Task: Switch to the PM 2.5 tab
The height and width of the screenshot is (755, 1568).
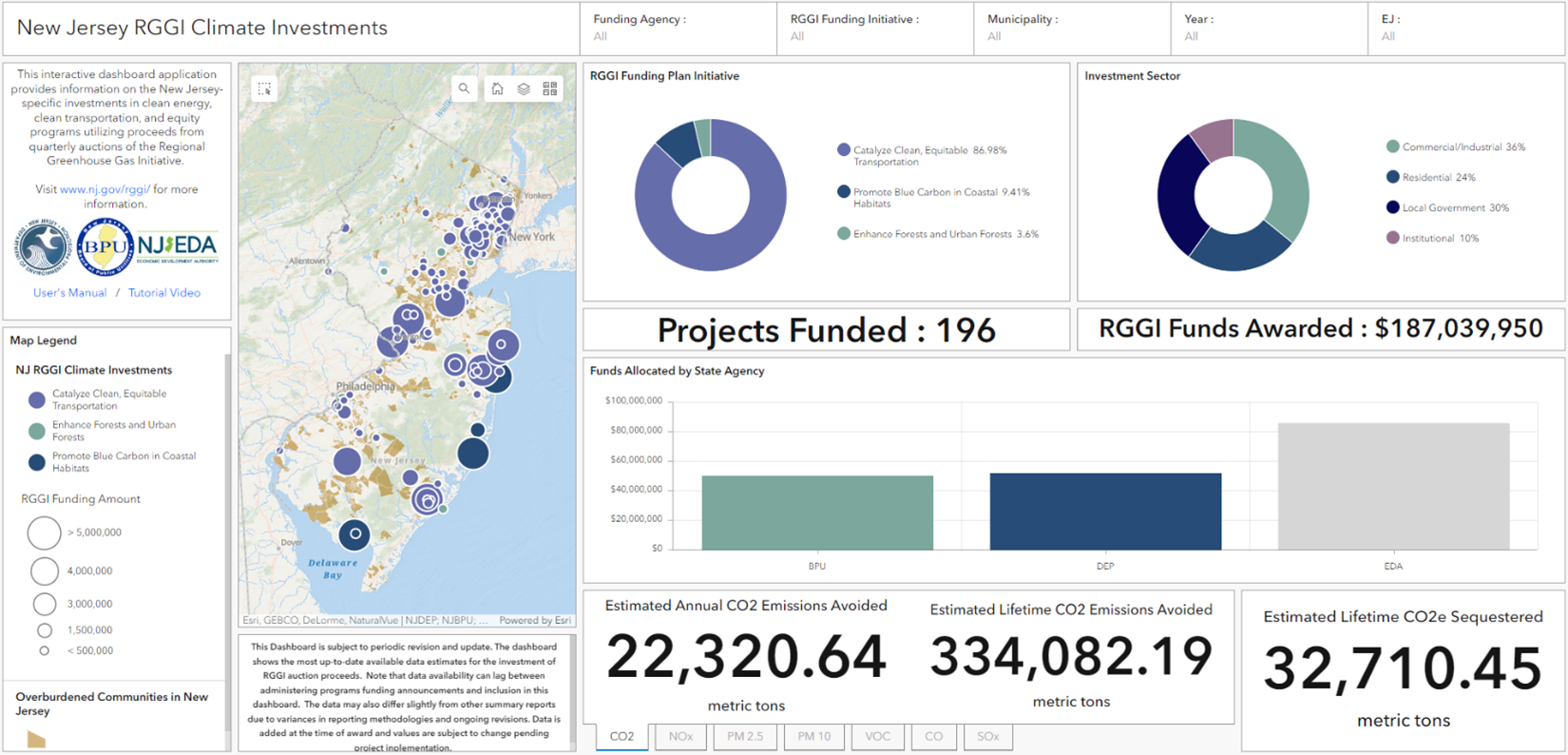Action: tap(745, 737)
